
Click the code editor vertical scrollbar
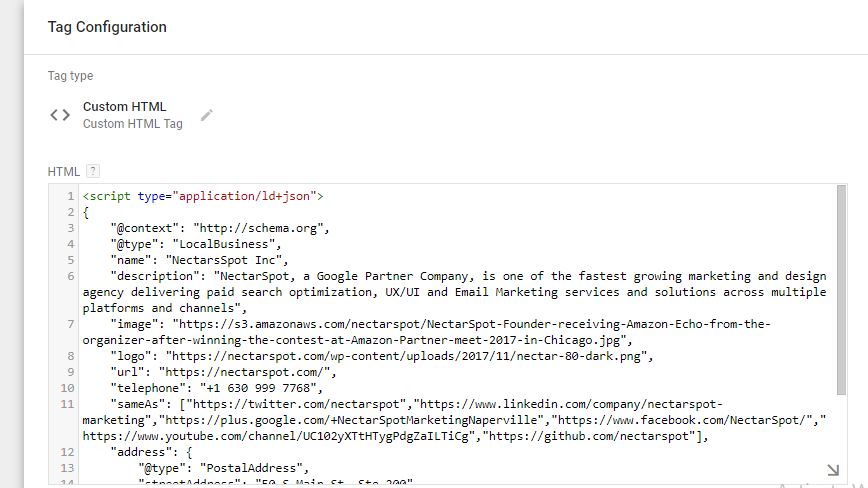[841, 300]
